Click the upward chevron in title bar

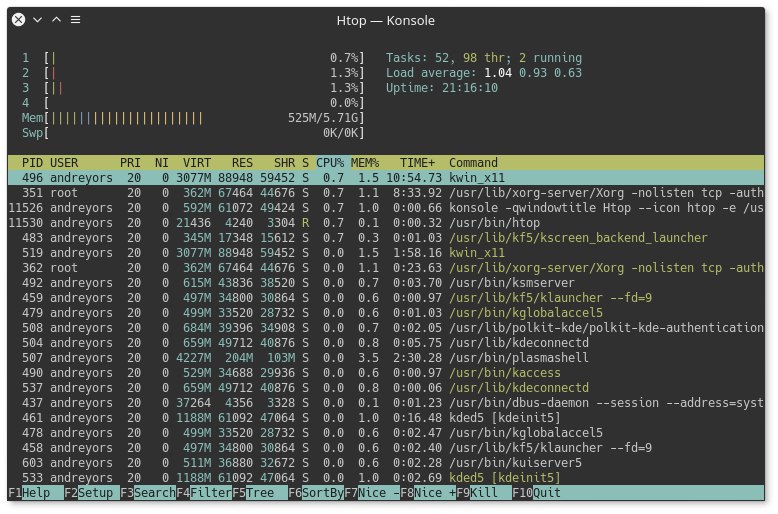(57, 20)
